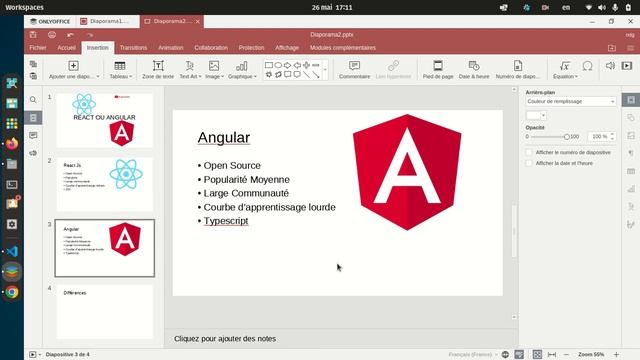Click the symbol insert icon
The height and width of the screenshot is (360, 640).
[587, 66]
